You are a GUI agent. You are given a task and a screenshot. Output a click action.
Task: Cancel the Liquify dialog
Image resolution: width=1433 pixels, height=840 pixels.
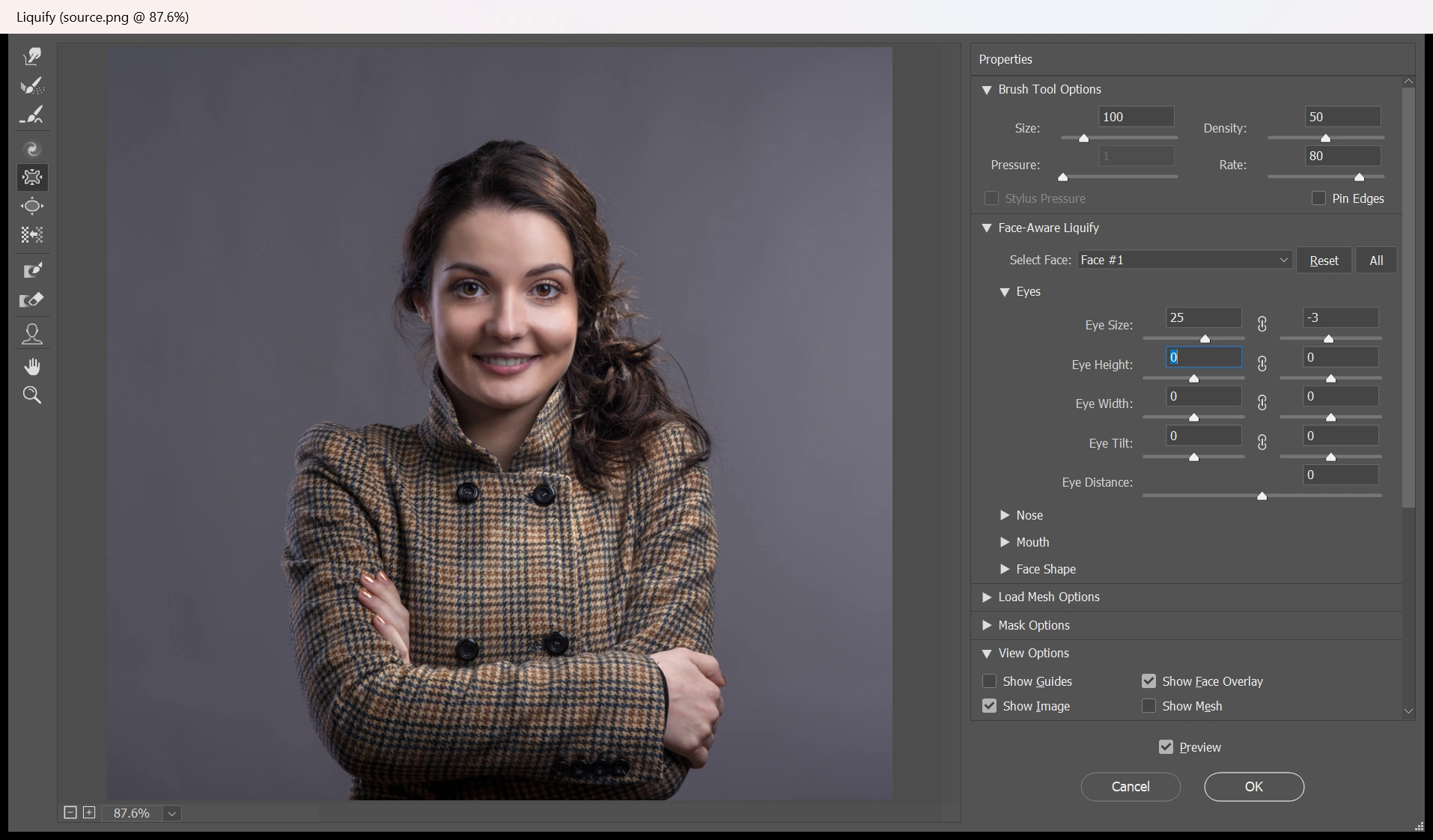(x=1131, y=787)
